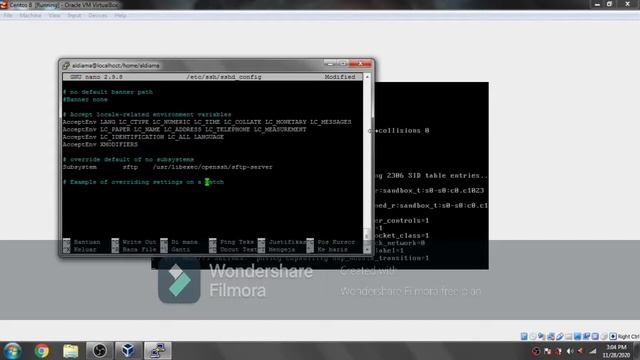Click the 'Pos Kursor' nano shortcut label
Viewport: 640px width, 360px height.
tap(336, 242)
